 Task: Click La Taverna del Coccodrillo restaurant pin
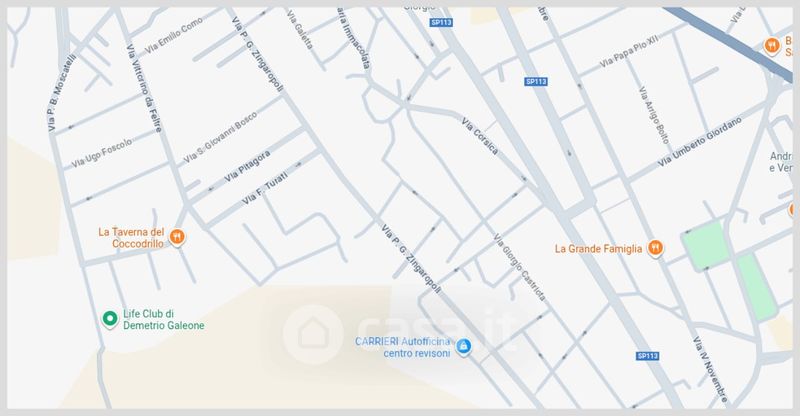(177, 237)
